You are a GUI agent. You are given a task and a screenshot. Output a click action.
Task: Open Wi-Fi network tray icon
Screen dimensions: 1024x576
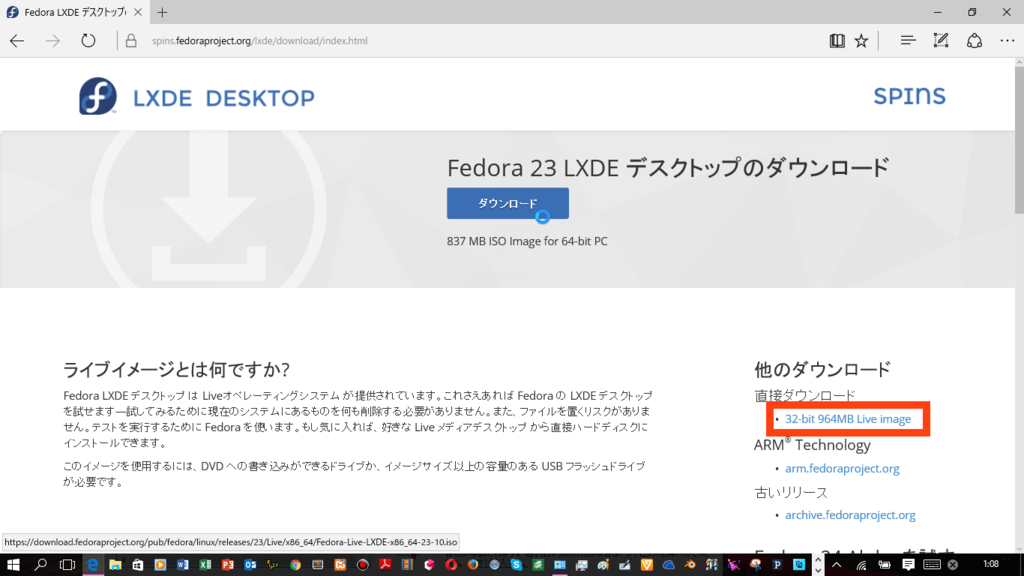coord(861,565)
